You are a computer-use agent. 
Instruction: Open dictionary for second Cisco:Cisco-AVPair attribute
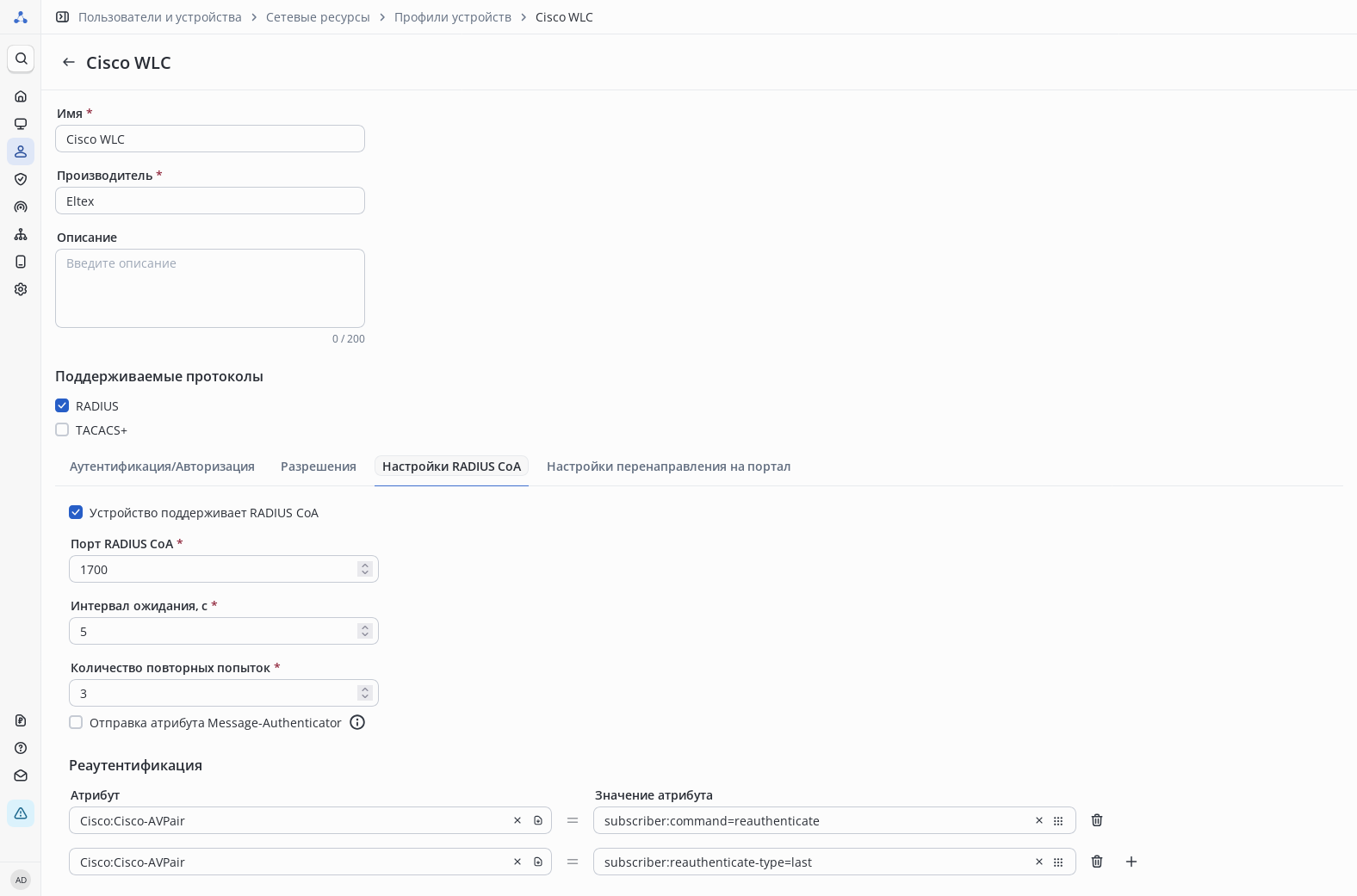tap(538, 862)
